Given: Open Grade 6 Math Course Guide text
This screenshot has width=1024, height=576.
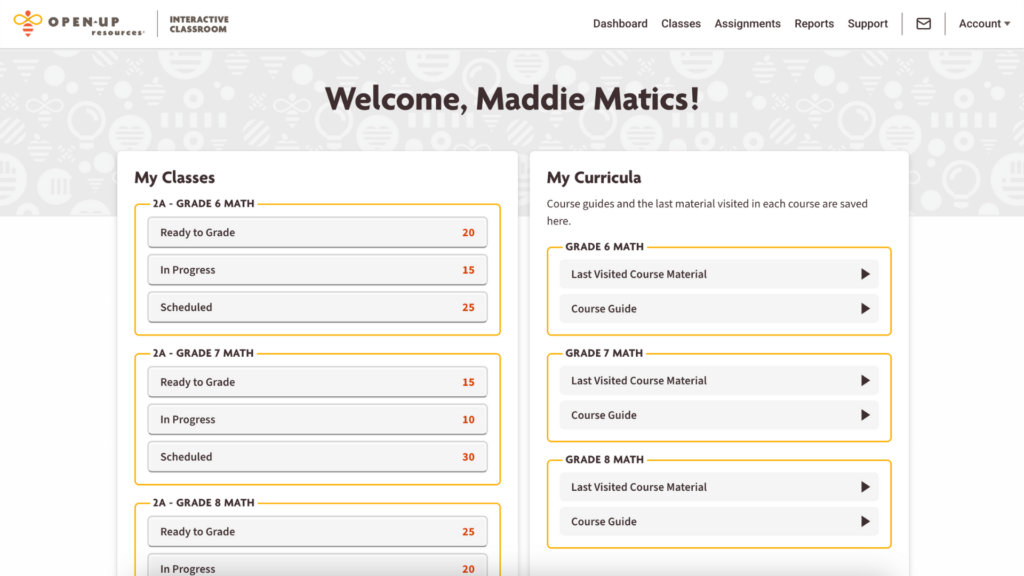Looking at the screenshot, I should tap(603, 309).
